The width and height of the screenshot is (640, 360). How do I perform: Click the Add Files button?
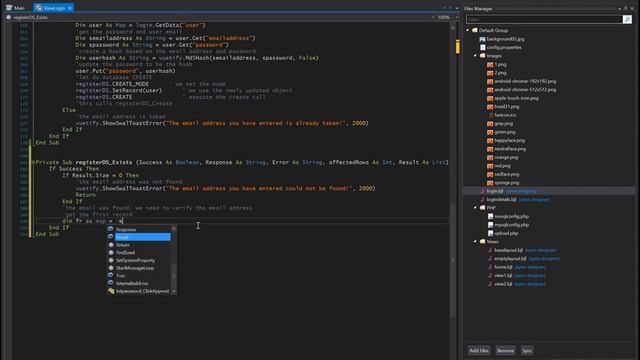[479, 351]
